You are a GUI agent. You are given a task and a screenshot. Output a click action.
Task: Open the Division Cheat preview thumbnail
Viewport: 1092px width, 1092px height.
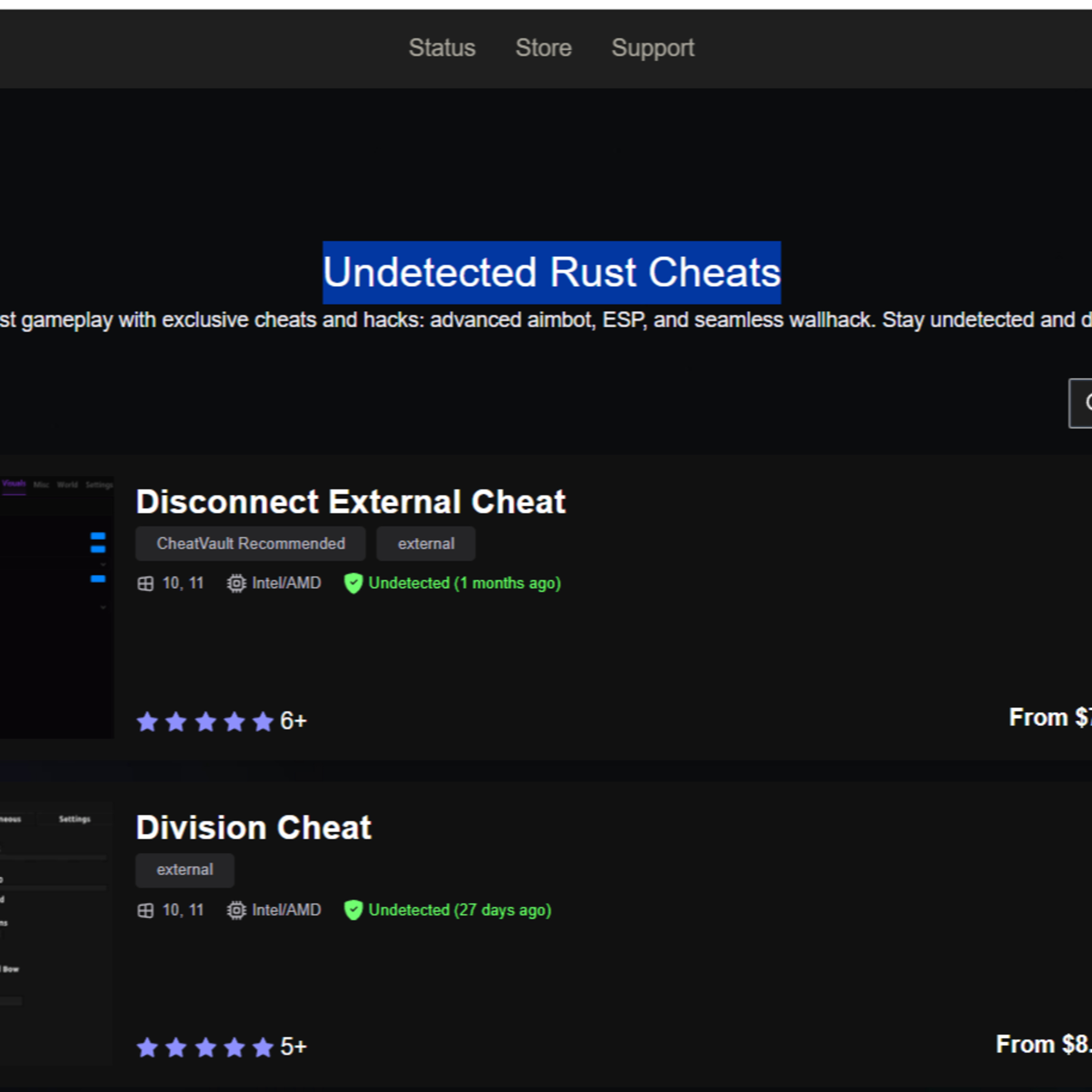[56, 934]
